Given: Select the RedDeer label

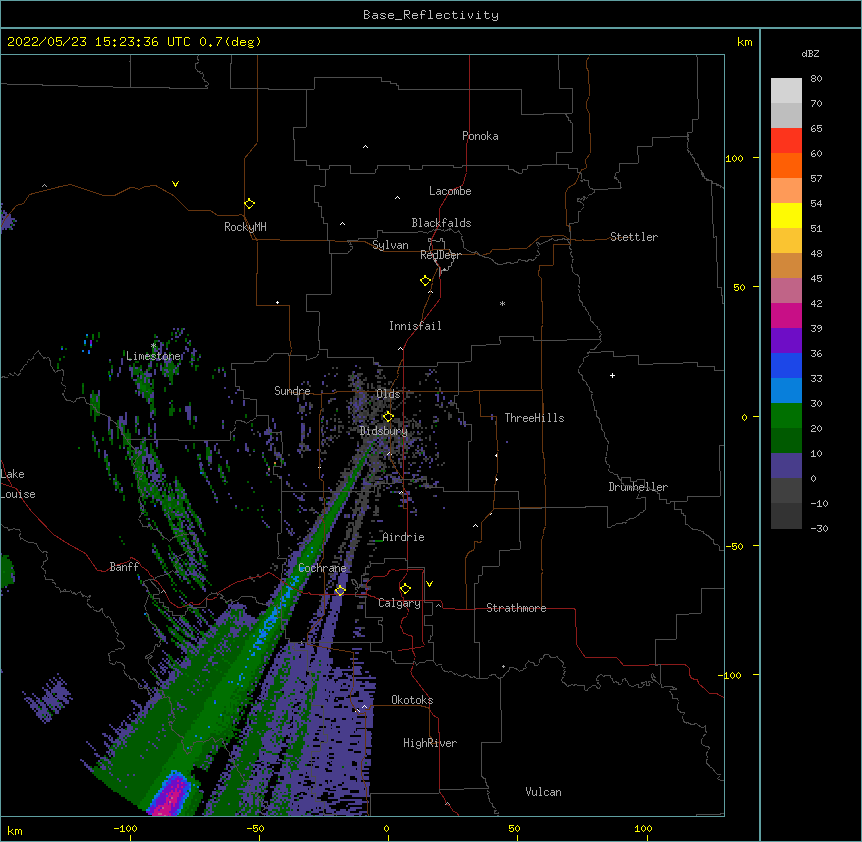Looking at the screenshot, I should [x=440, y=255].
